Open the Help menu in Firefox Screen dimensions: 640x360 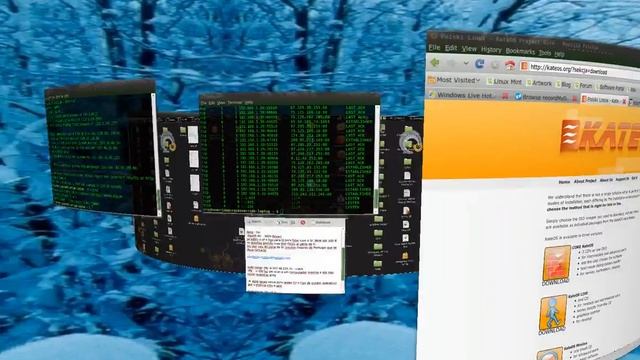560,54
